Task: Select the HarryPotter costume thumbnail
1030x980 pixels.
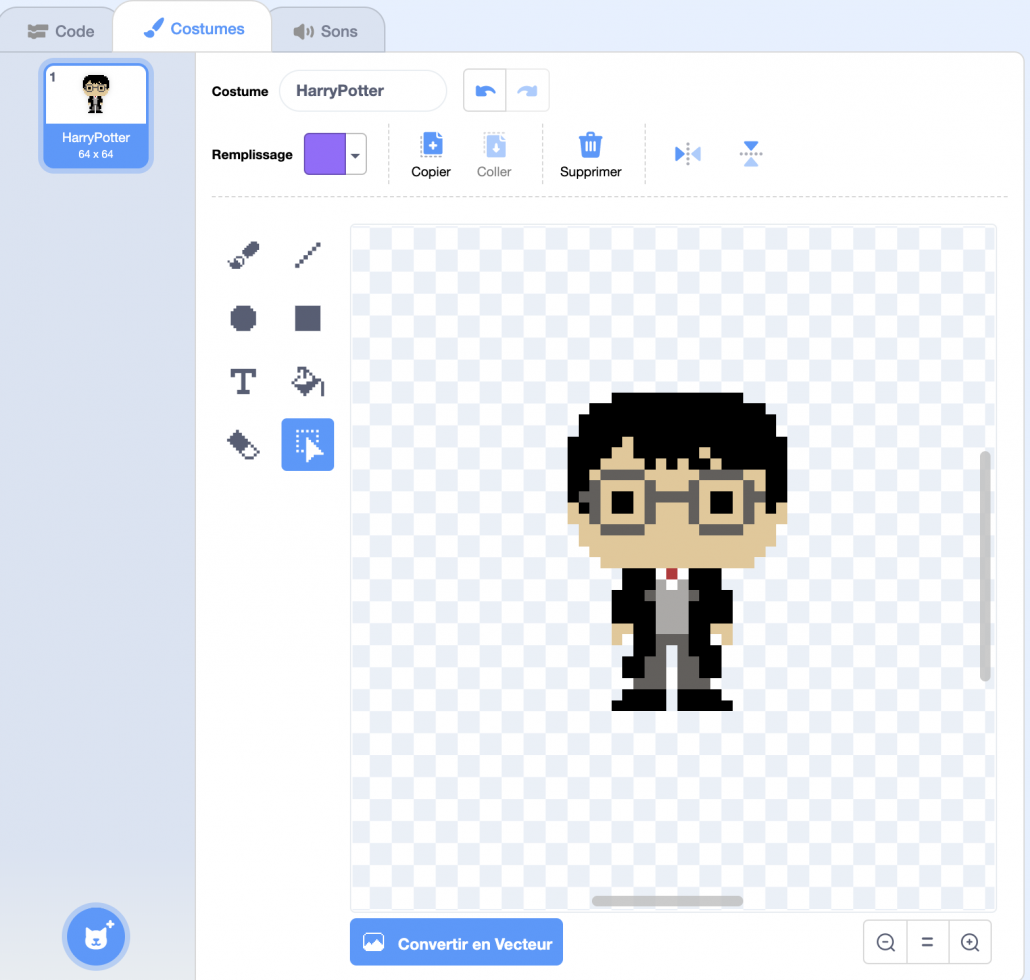Action: (x=96, y=116)
